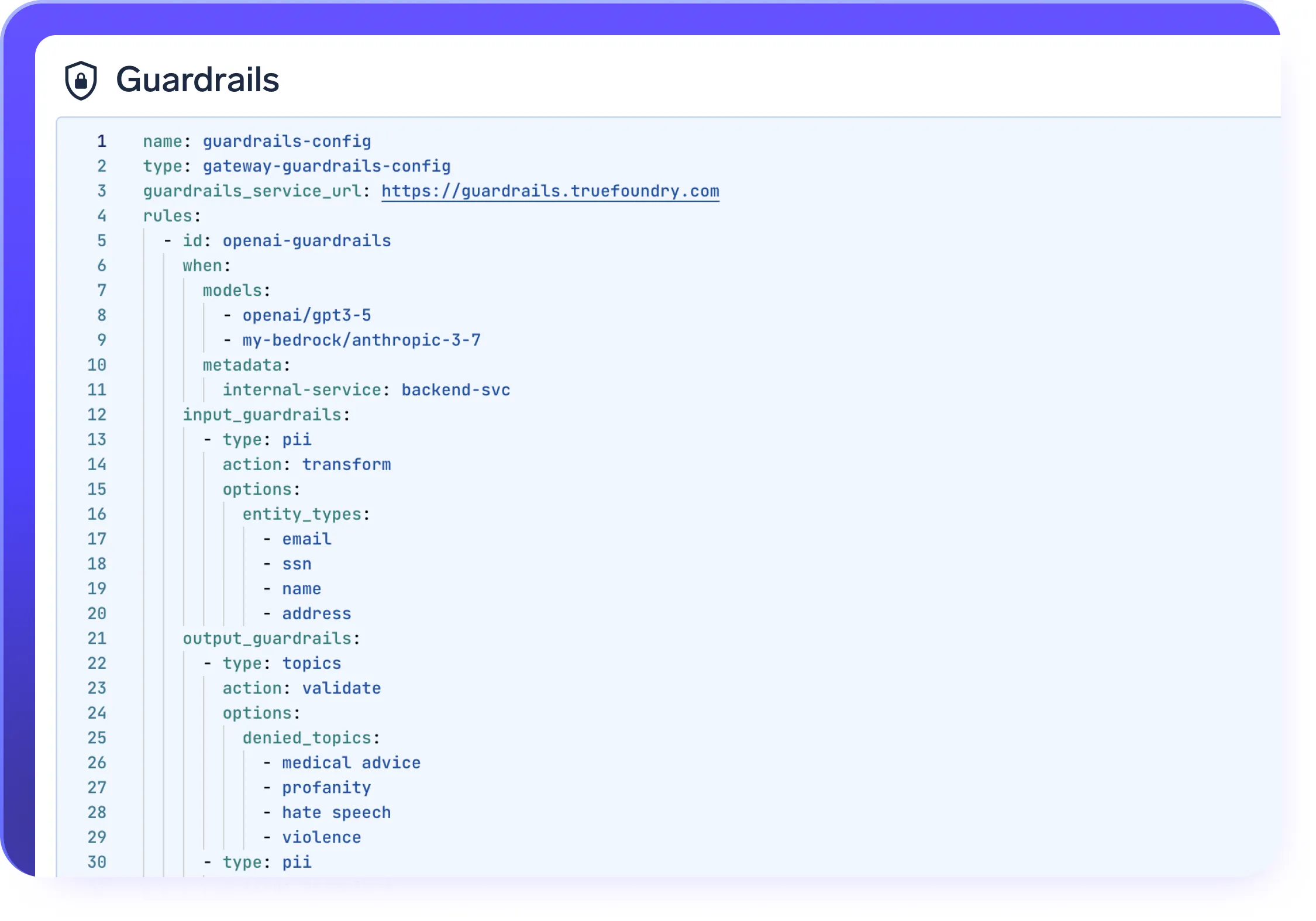Click the metadata: key
Image resolution: width=1316 pixels, height=921 pixels.
pyautogui.click(x=246, y=365)
